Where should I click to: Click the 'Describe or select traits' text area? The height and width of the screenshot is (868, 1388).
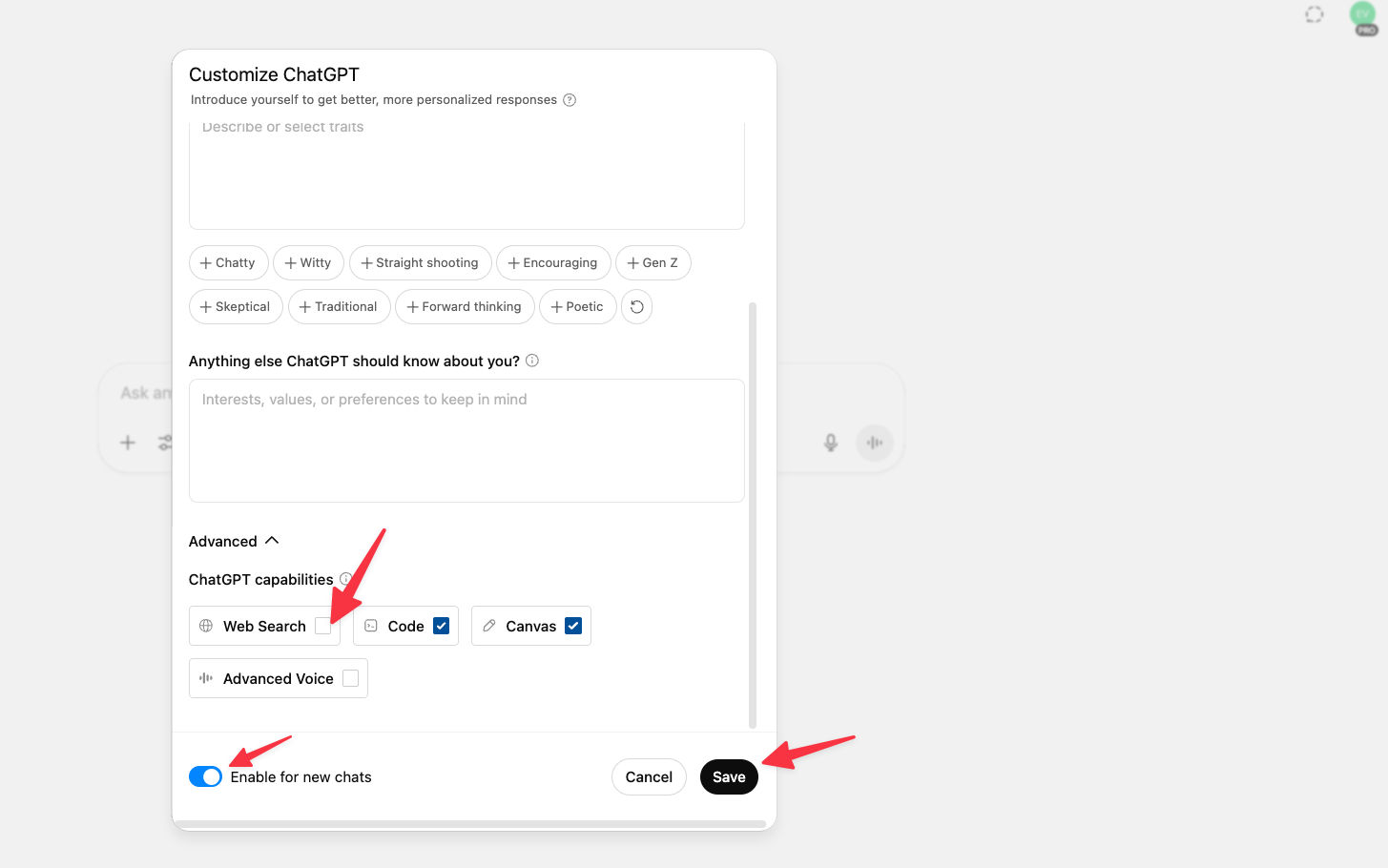coord(466,176)
